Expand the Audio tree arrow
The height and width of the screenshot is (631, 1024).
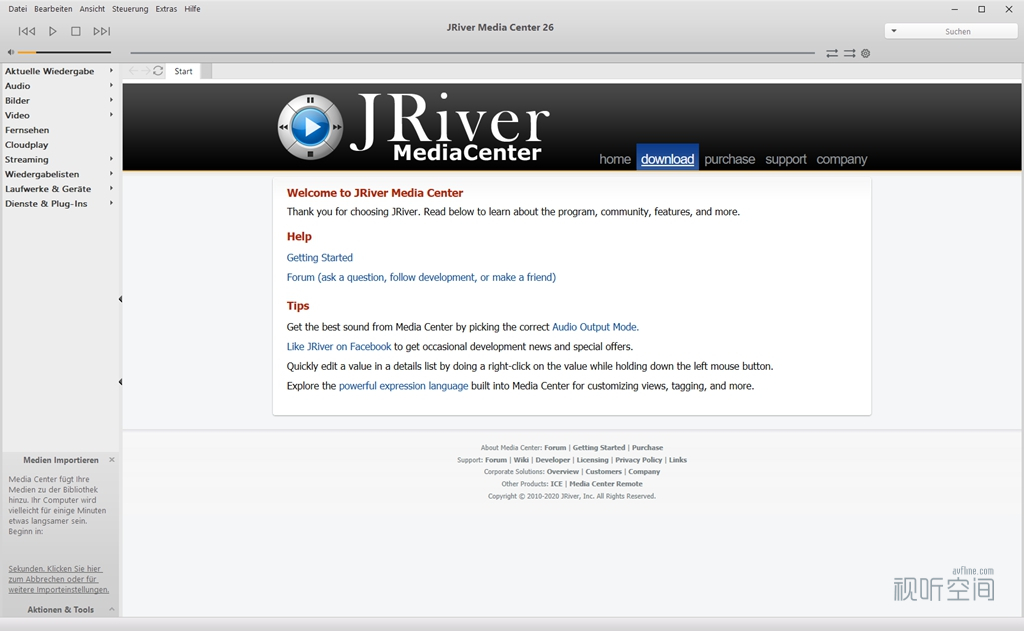pyautogui.click(x=111, y=86)
